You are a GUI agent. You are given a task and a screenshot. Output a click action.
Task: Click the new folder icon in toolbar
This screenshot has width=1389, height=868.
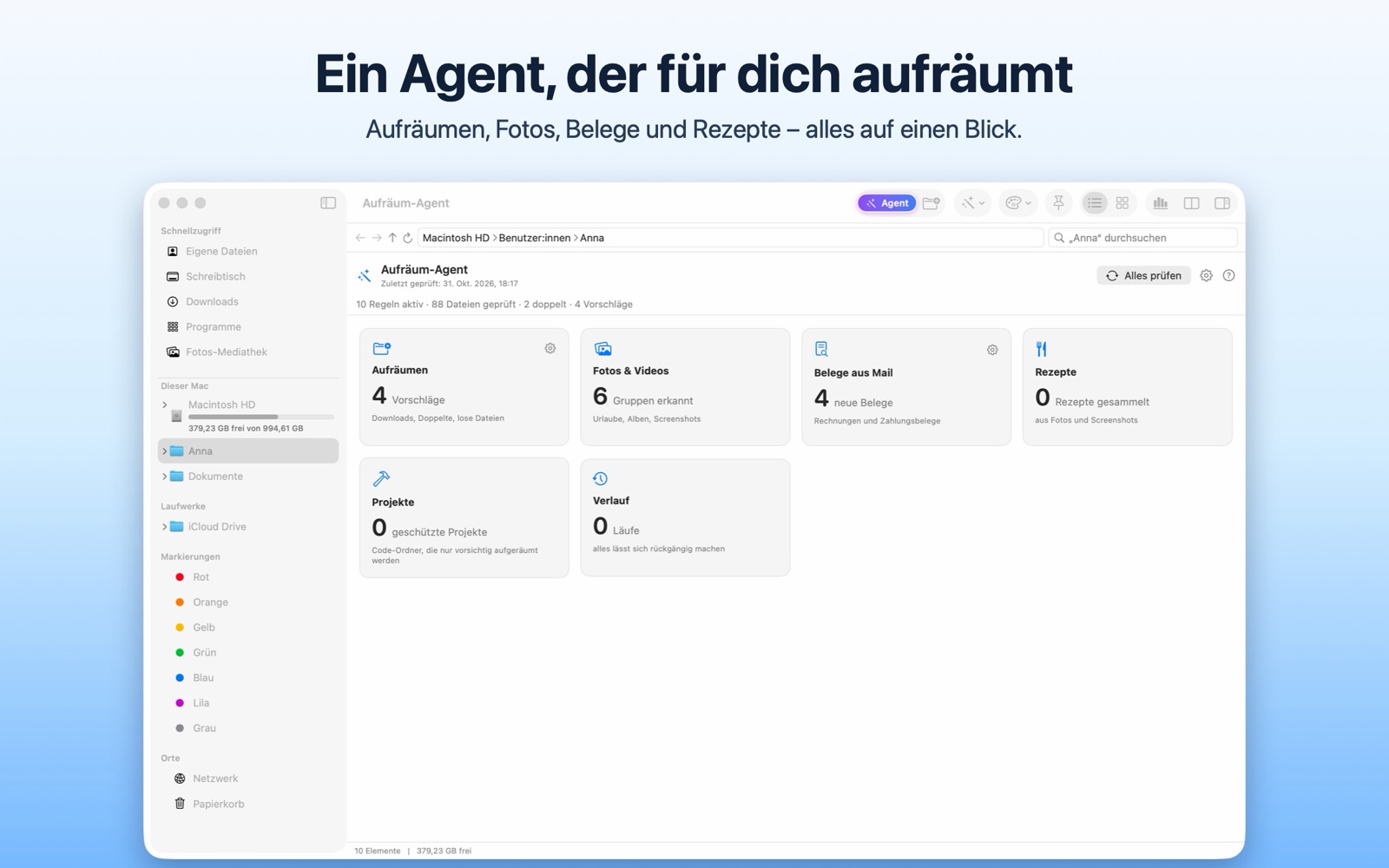click(931, 203)
